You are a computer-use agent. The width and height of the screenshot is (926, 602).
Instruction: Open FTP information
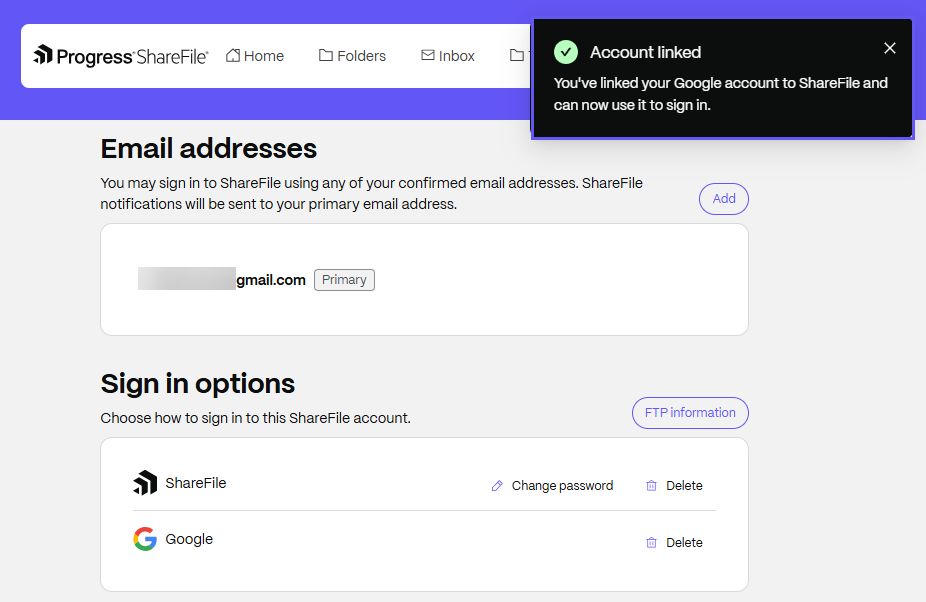pyautogui.click(x=690, y=413)
